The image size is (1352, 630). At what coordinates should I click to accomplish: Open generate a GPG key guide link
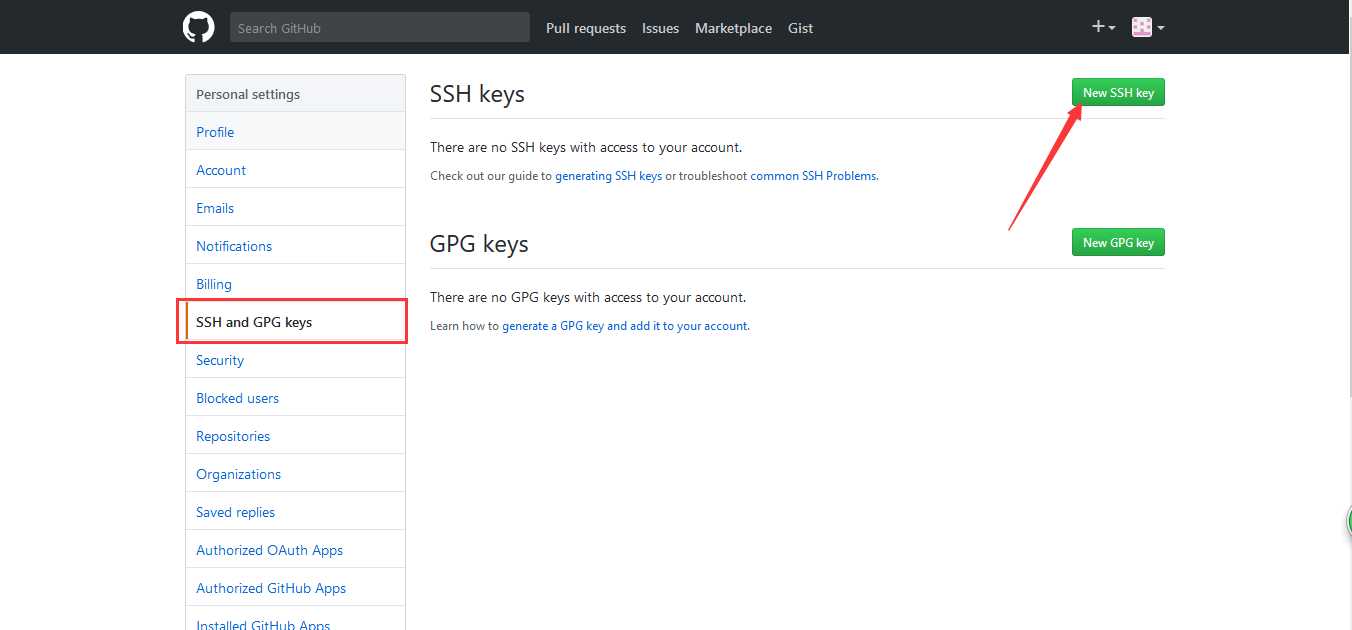pyautogui.click(x=625, y=325)
